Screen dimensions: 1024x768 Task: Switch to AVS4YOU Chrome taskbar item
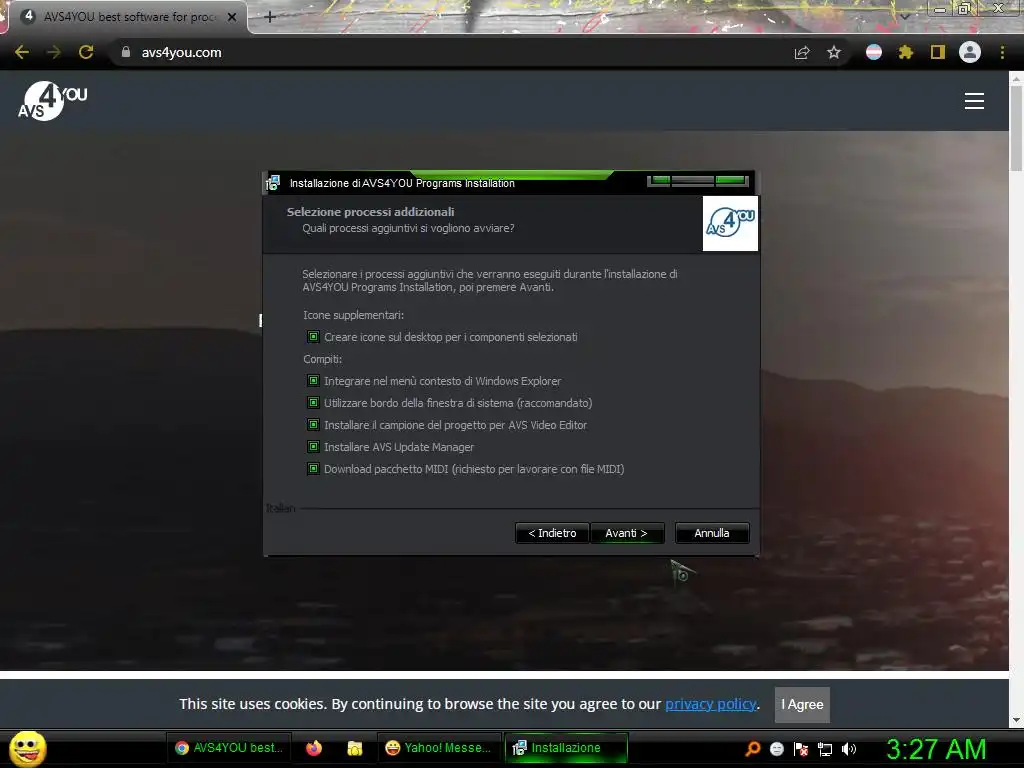coord(229,748)
